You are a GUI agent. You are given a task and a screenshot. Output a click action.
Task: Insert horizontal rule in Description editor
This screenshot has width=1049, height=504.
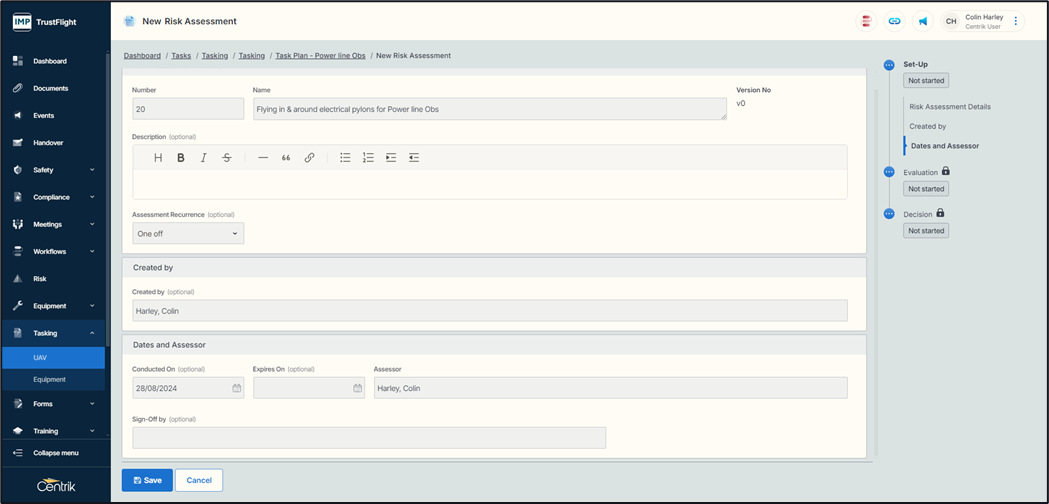pos(263,158)
